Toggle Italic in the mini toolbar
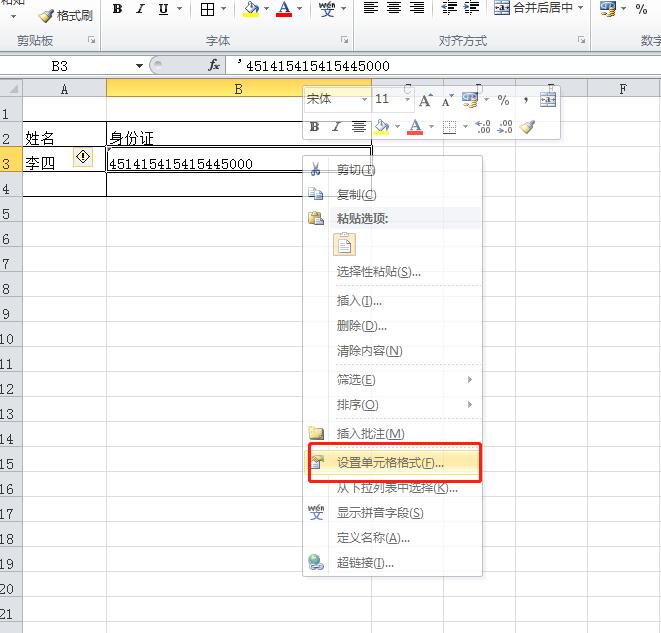The height and width of the screenshot is (633, 661). (x=336, y=126)
